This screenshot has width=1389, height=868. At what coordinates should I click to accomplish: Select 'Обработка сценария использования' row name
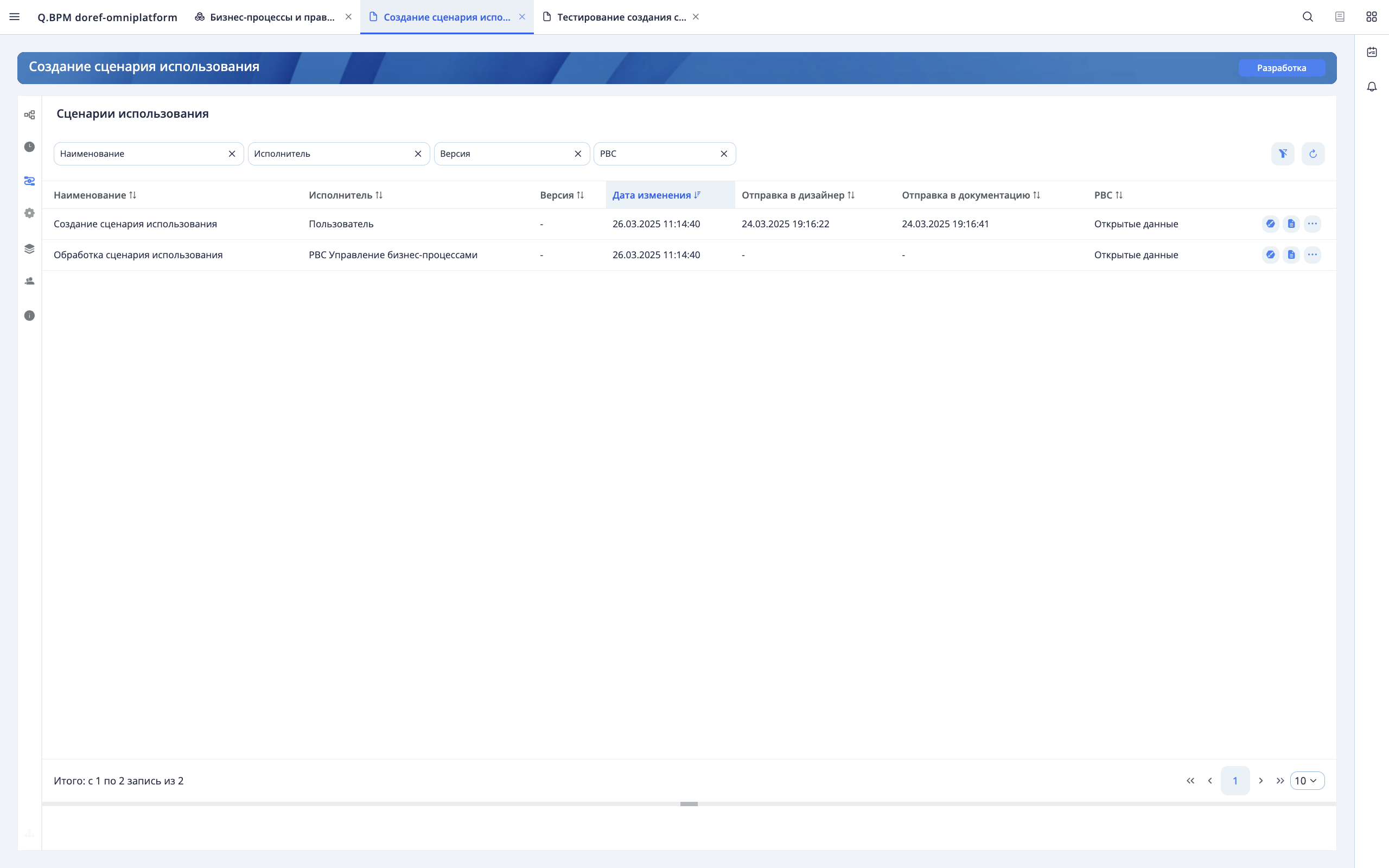[138, 255]
